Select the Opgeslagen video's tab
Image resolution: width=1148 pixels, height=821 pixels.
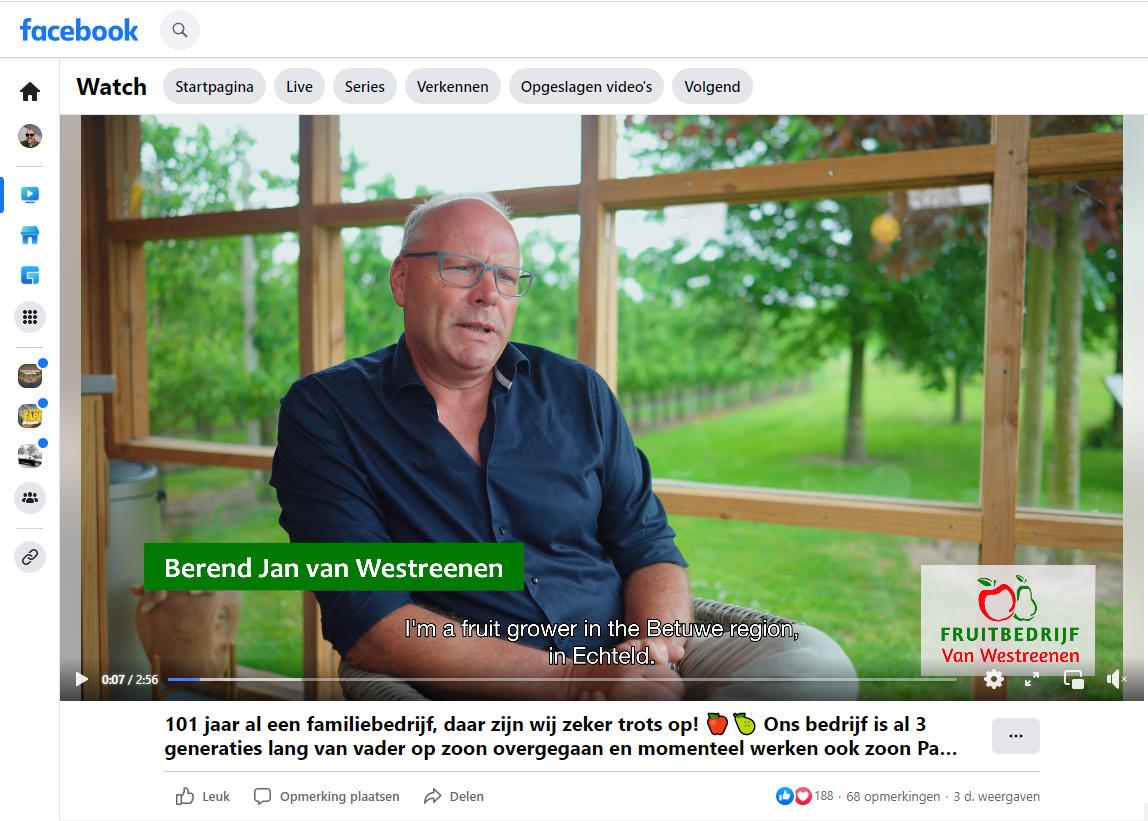[x=586, y=86]
